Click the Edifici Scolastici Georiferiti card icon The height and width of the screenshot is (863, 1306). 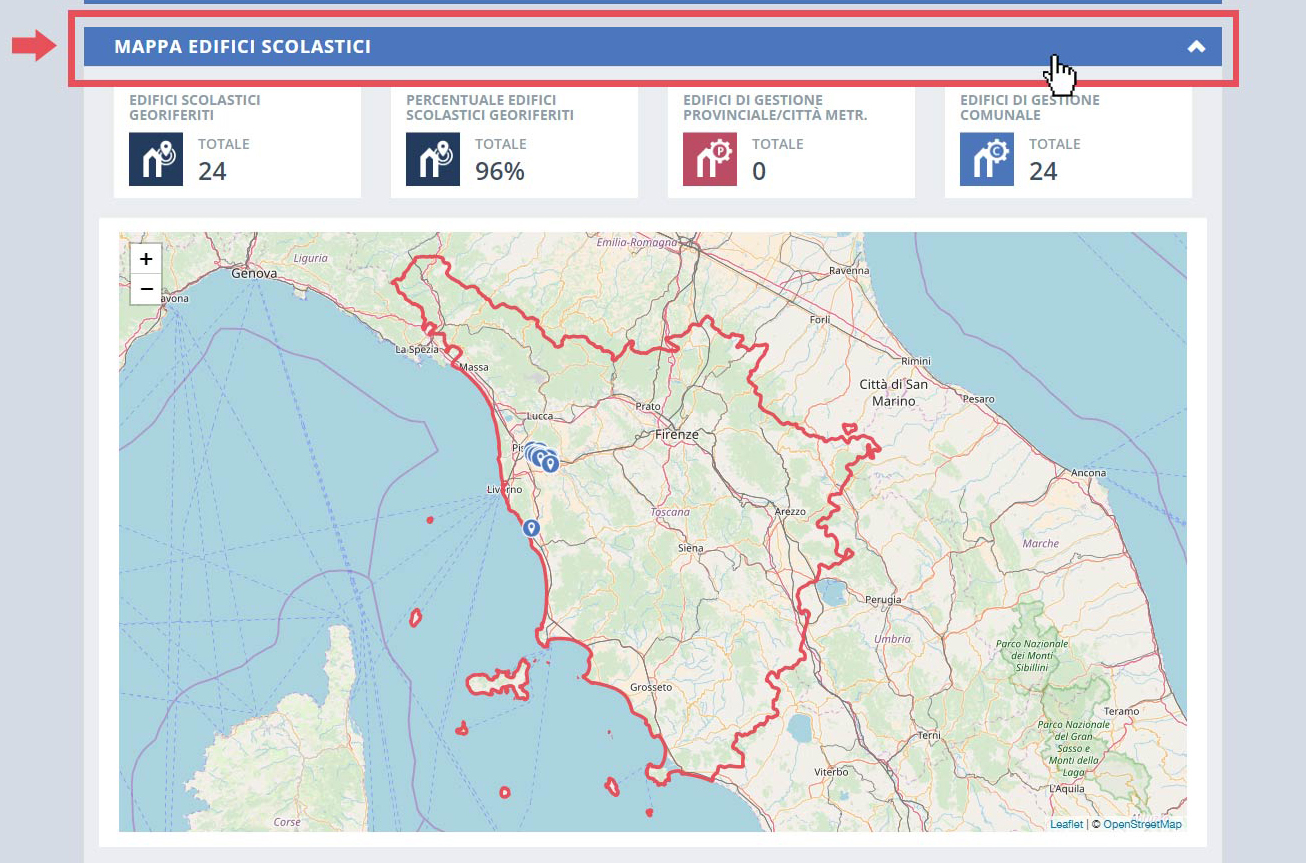click(155, 158)
